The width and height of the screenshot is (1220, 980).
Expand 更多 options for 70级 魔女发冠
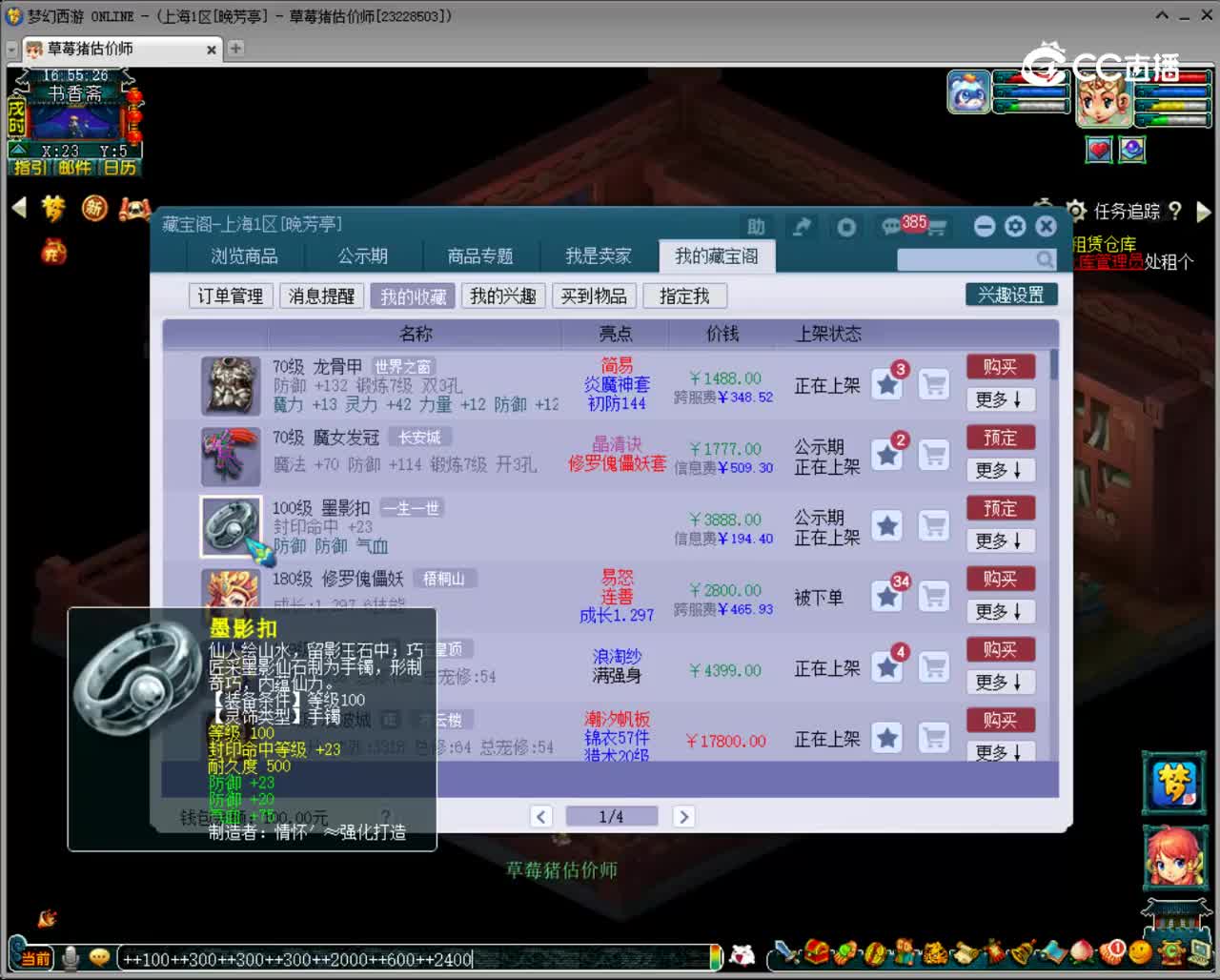(999, 470)
